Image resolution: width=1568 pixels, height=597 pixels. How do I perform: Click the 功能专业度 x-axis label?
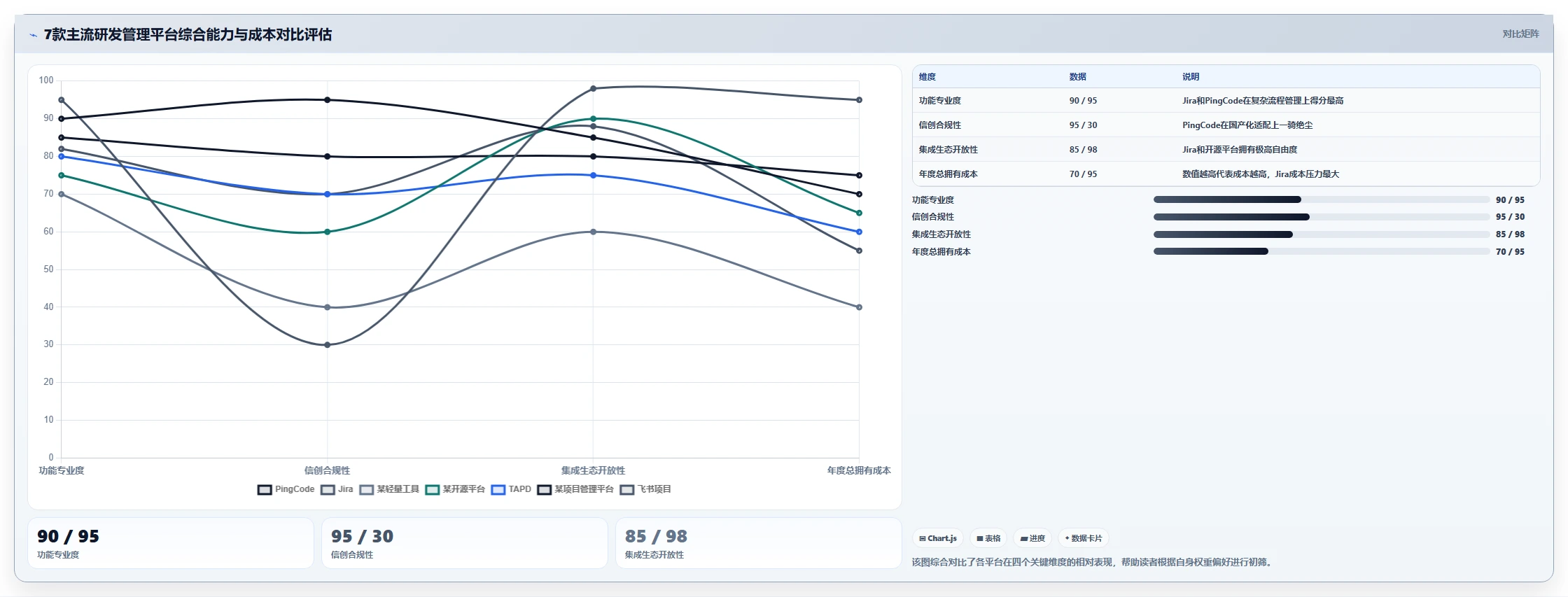62,470
